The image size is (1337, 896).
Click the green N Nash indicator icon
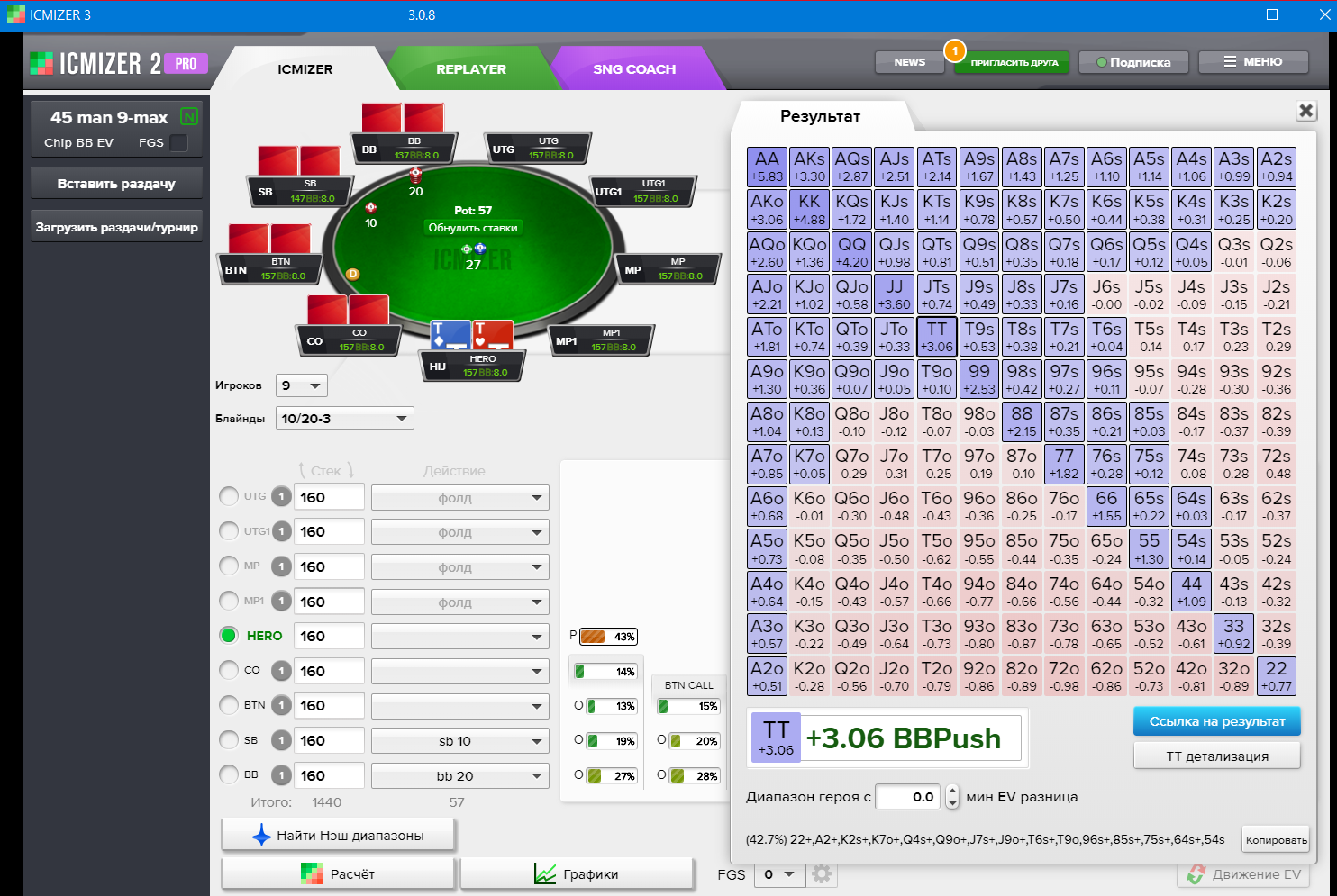coord(189,117)
